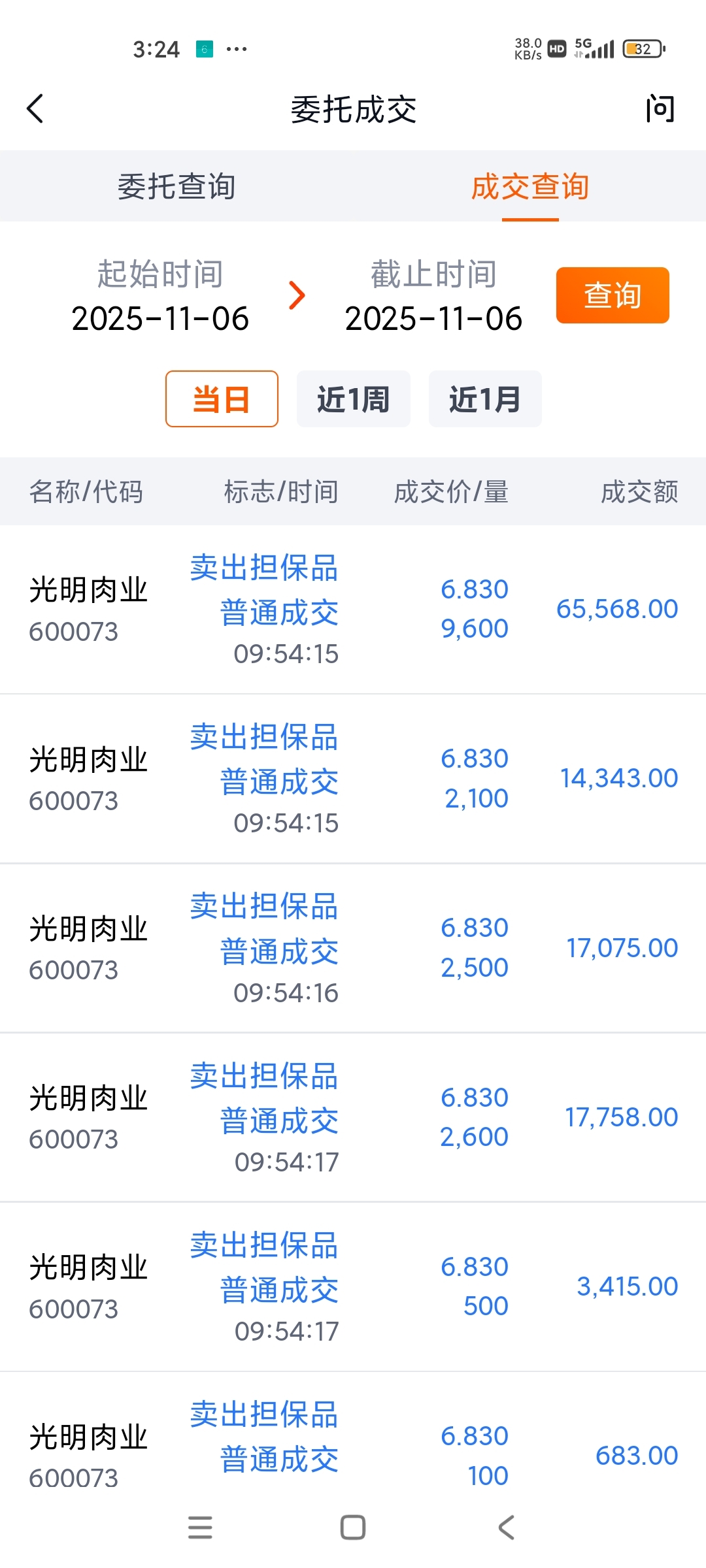Tap trade record at 09:54:16
This screenshot has height=1568, width=706.
pos(353,949)
